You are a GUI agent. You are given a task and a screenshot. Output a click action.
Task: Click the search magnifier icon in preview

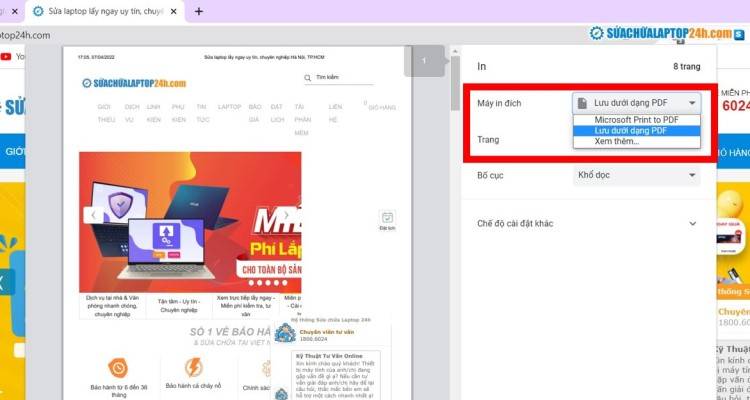(x=308, y=78)
